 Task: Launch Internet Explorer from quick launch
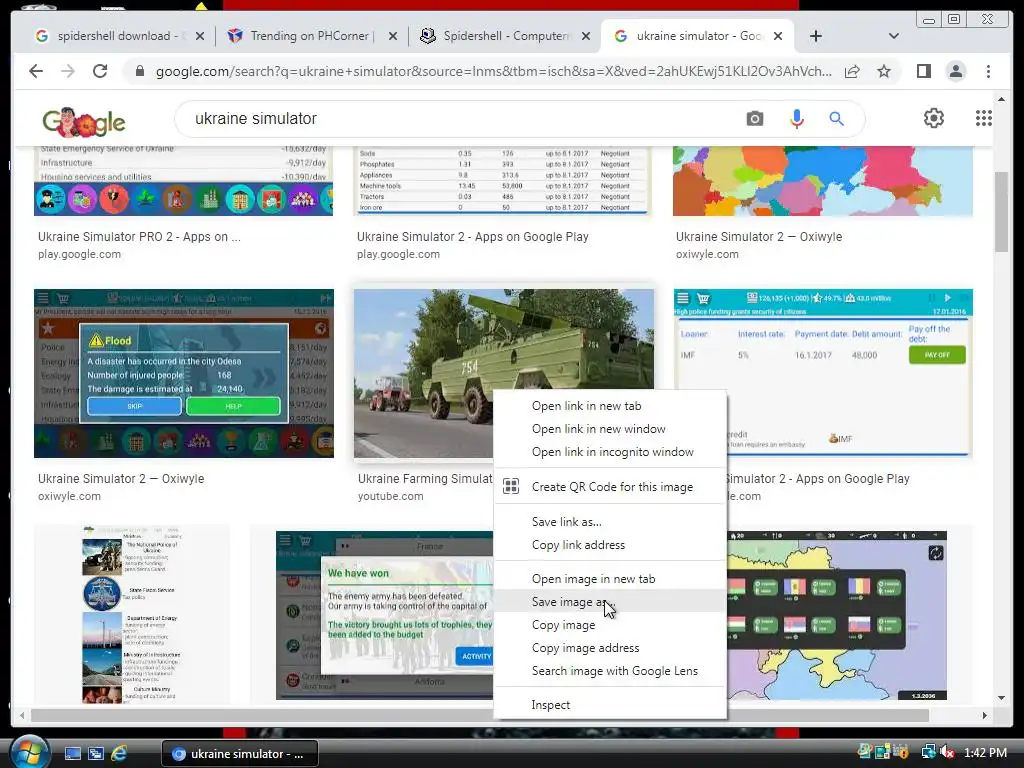coord(119,754)
